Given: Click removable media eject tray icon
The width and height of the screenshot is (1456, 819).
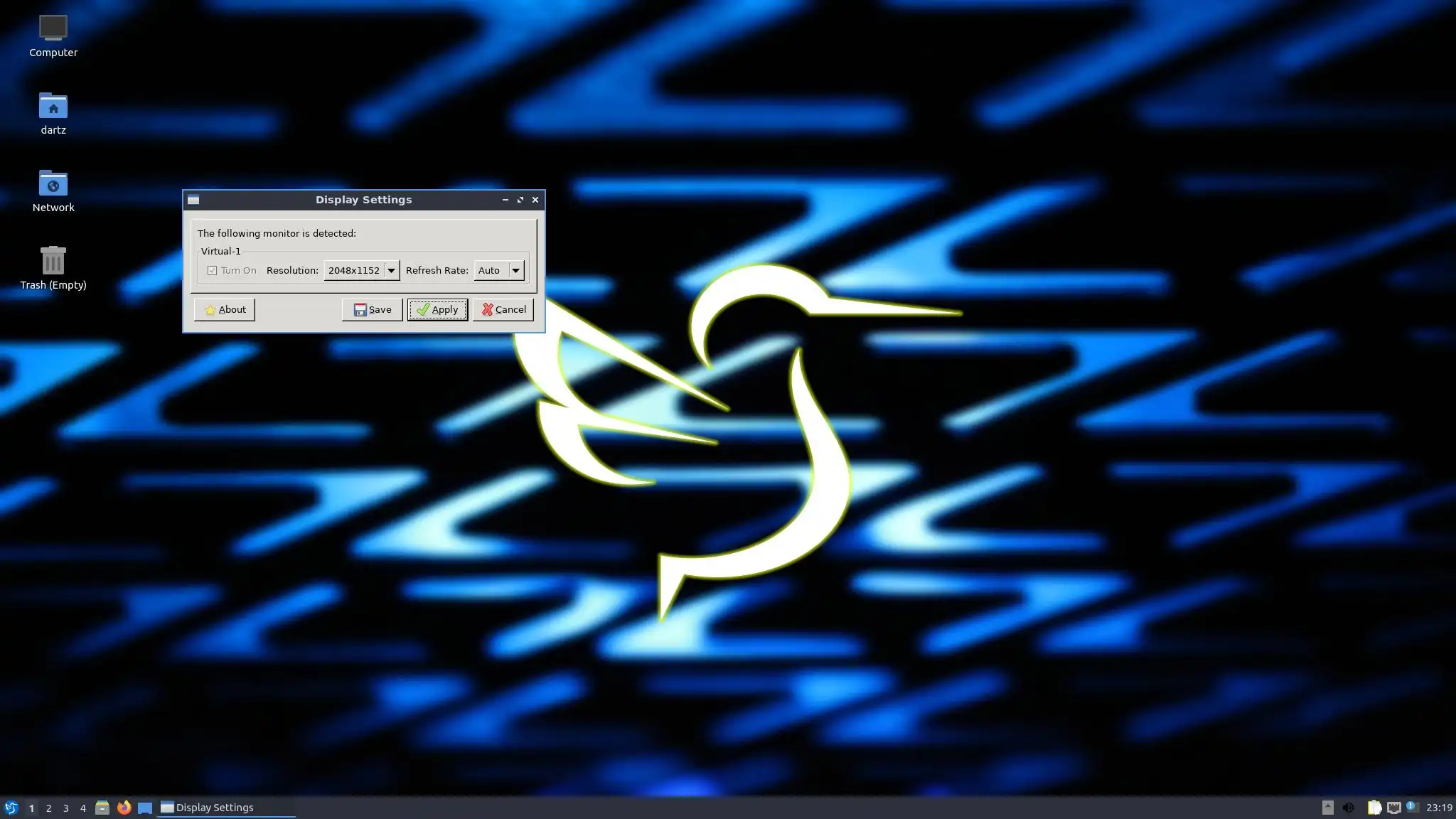Looking at the screenshot, I should (1327, 808).
